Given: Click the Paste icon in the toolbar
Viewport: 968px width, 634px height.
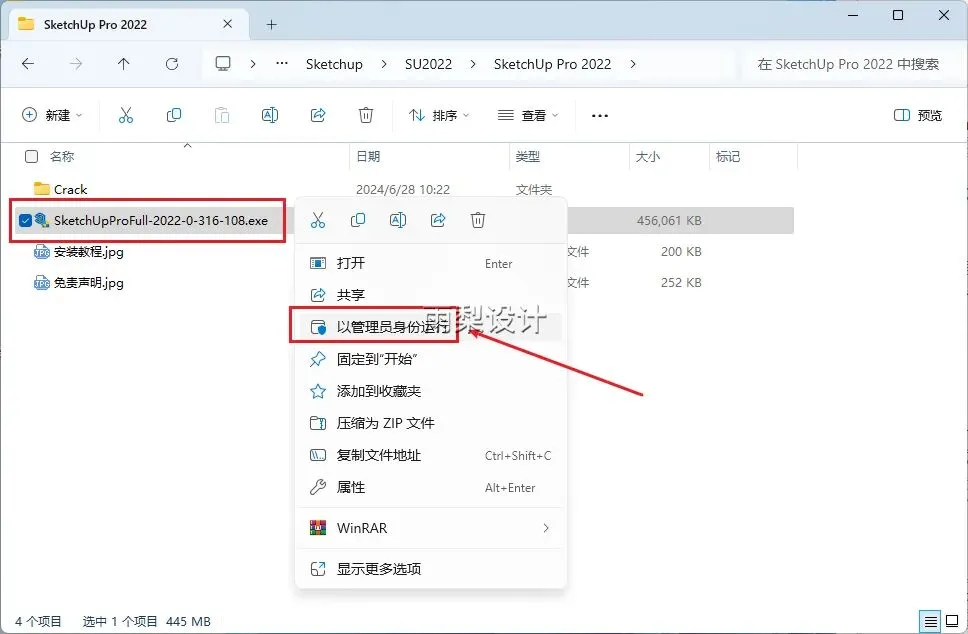Looking at the screenshot, I should point(222,115).
